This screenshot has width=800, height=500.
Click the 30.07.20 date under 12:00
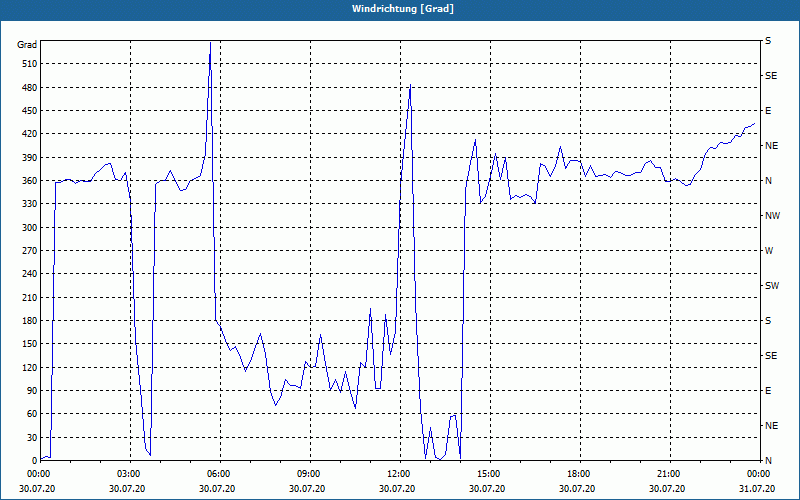point(396,488)
